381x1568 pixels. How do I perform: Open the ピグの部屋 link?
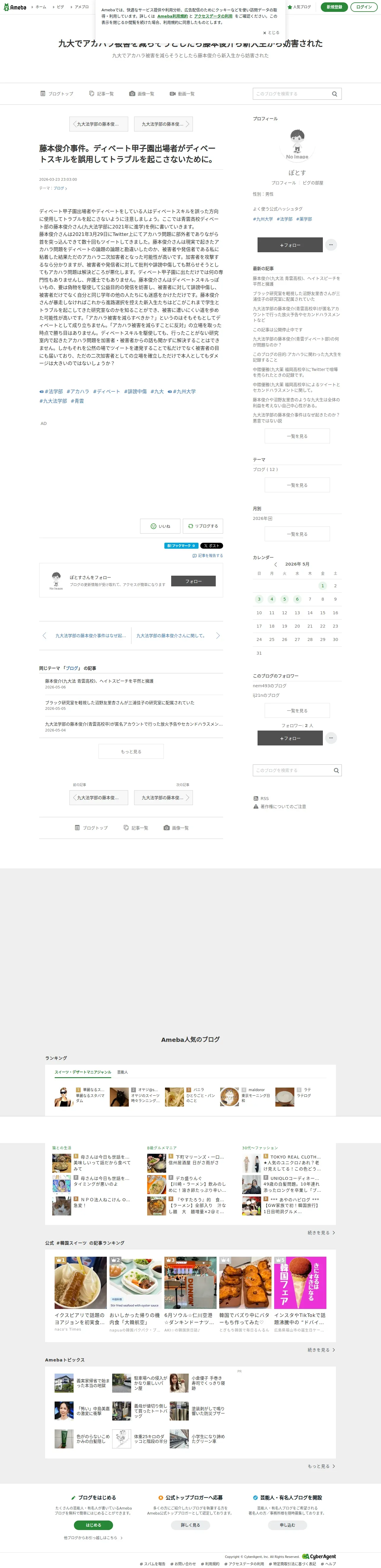pos(313,182)
